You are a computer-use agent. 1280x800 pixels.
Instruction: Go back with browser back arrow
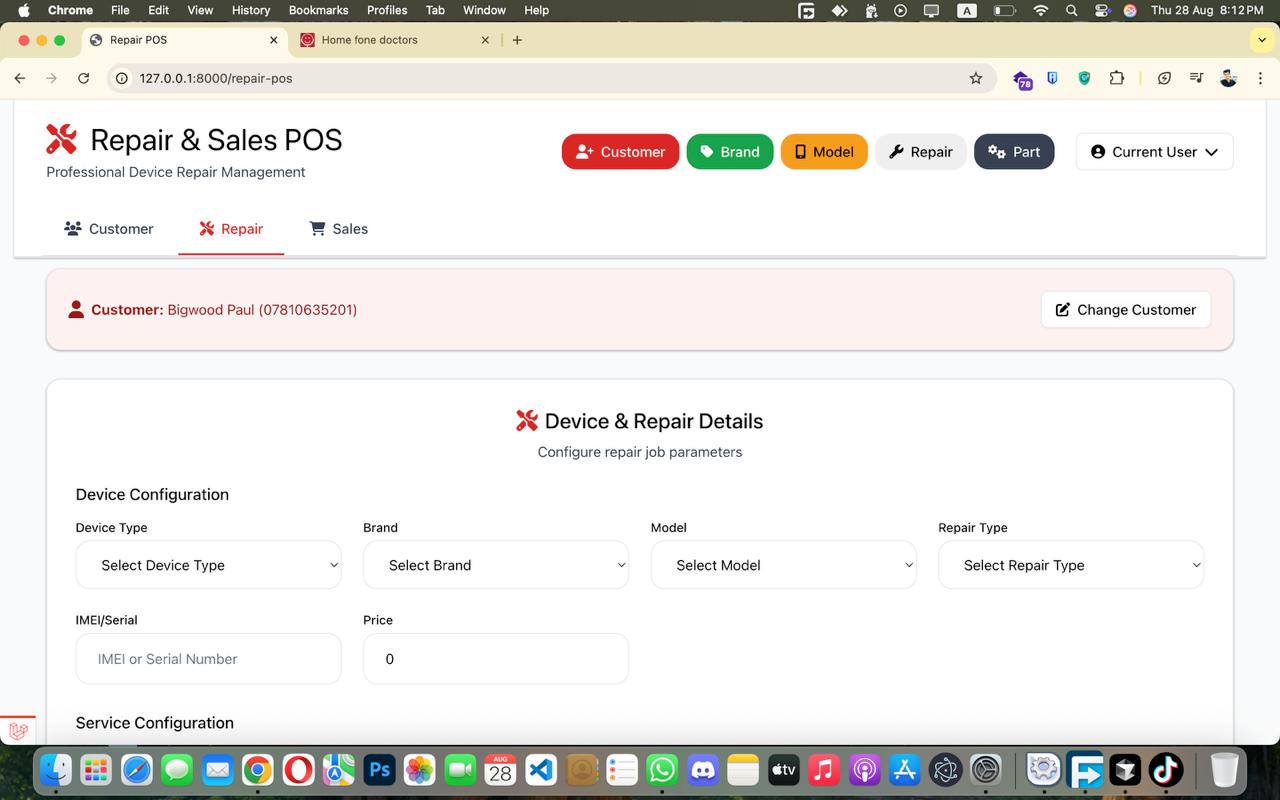pos(20,78)
